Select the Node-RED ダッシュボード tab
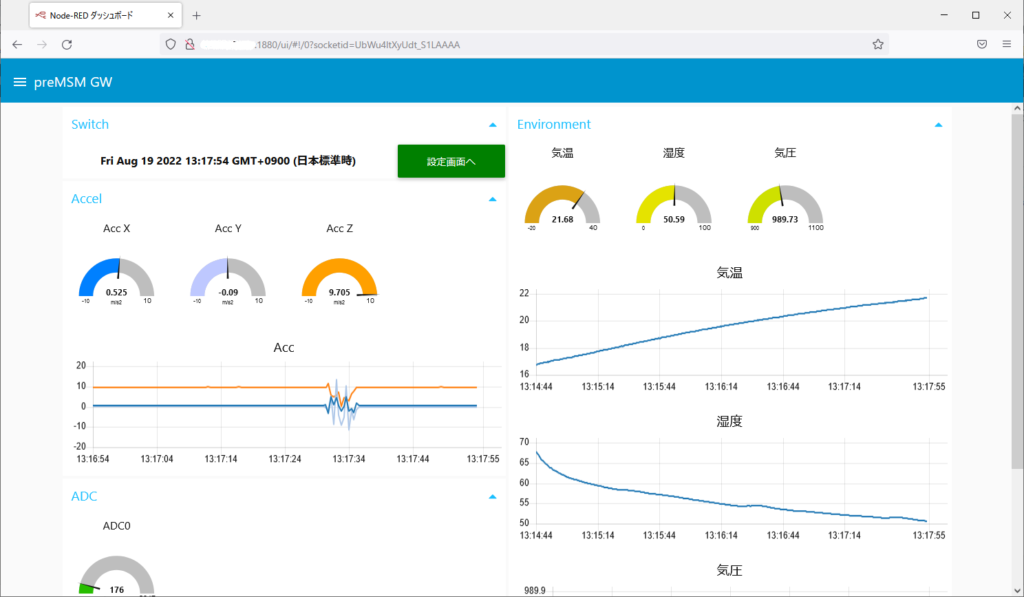 98,16
